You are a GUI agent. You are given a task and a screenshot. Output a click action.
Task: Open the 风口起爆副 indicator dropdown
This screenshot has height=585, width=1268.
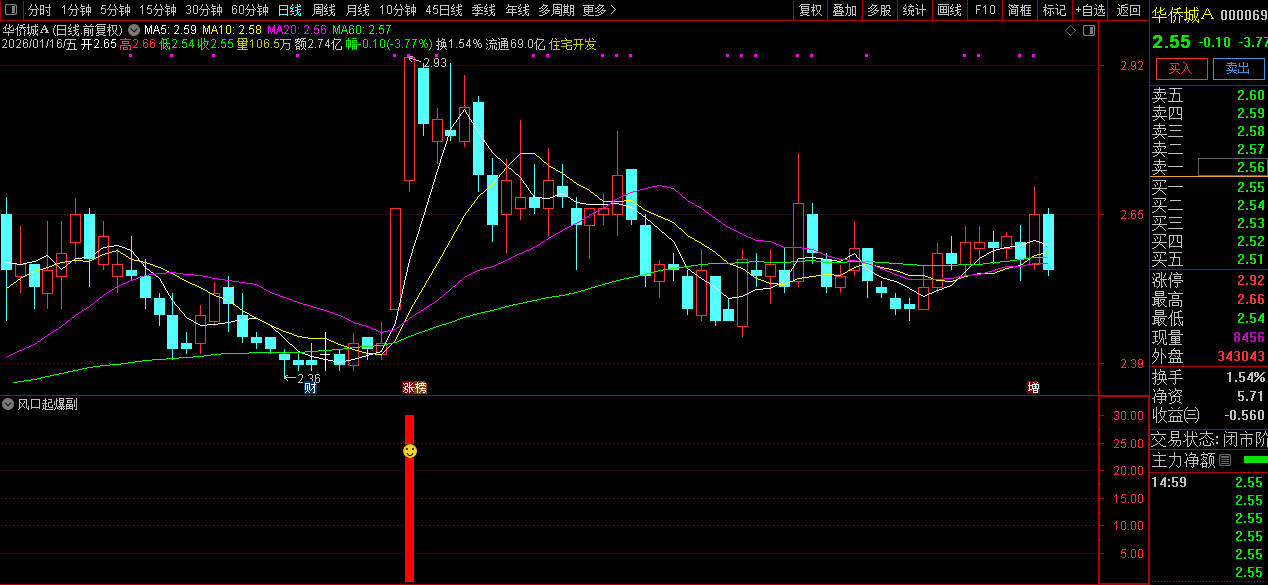click(x=9, y=404)
